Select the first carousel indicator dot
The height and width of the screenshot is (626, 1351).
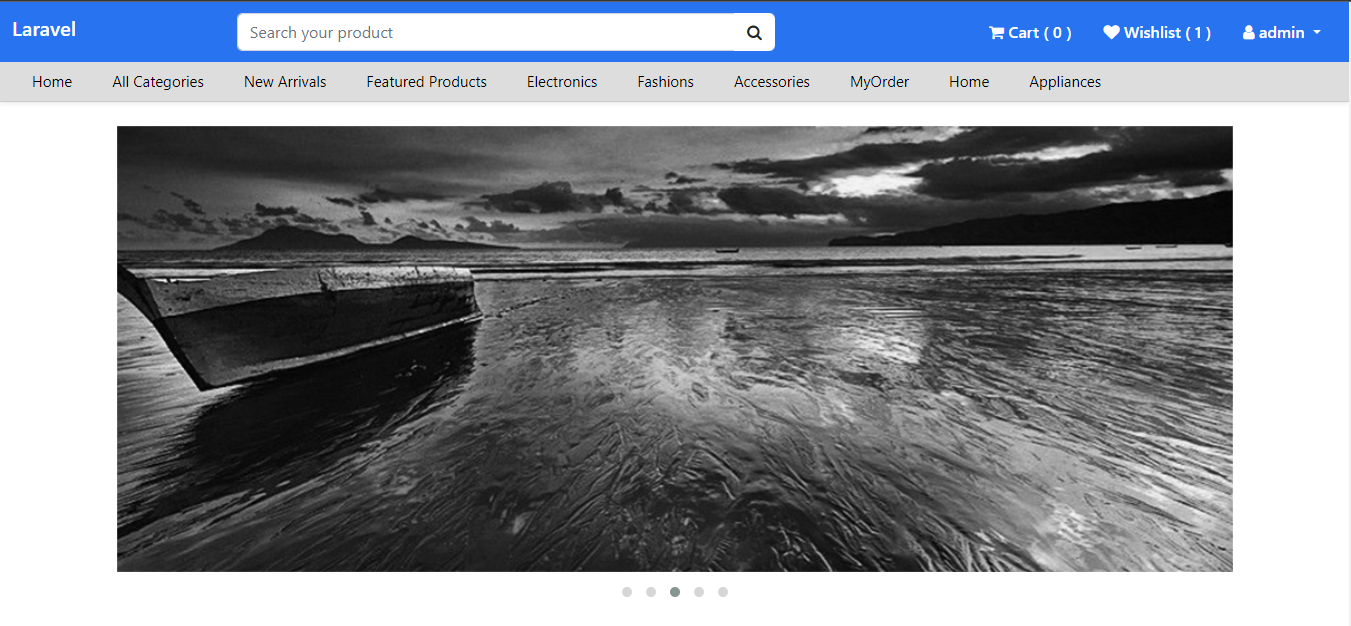click(627, 591)
